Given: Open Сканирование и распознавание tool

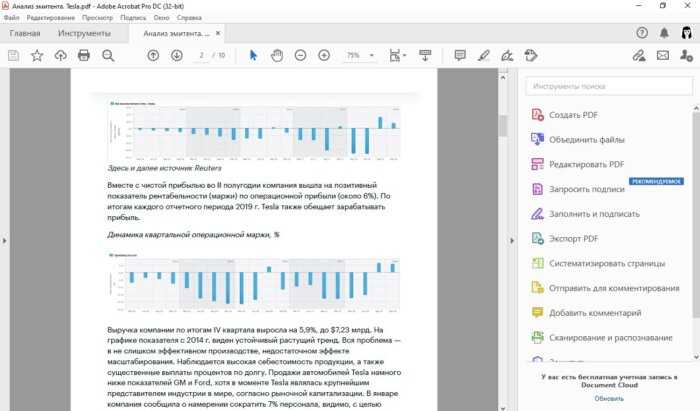Looking at the screenshot, I should coord(601,338).
